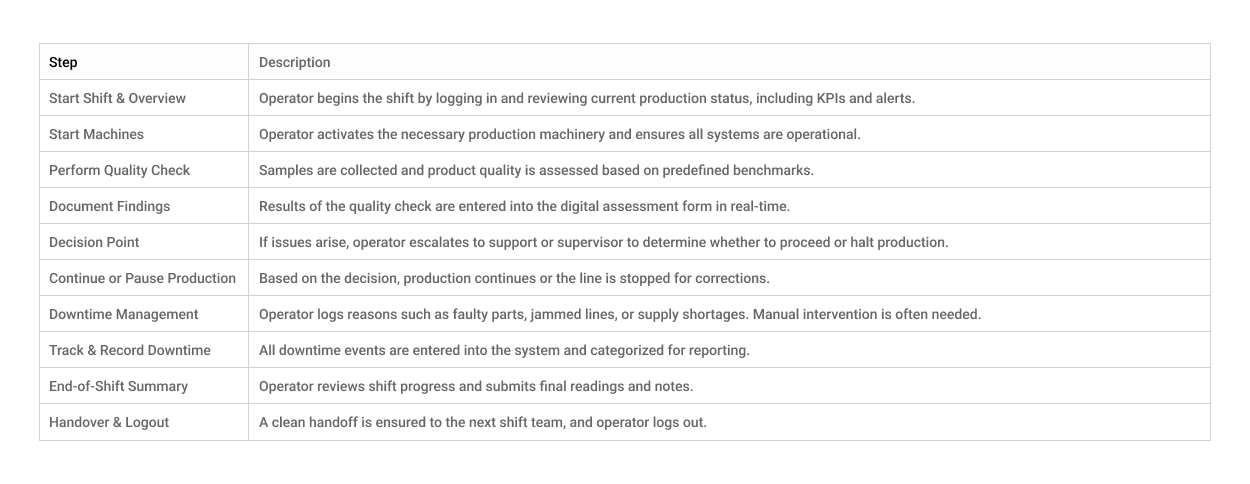Click description about categorizing downtime events

click(504, 350)
